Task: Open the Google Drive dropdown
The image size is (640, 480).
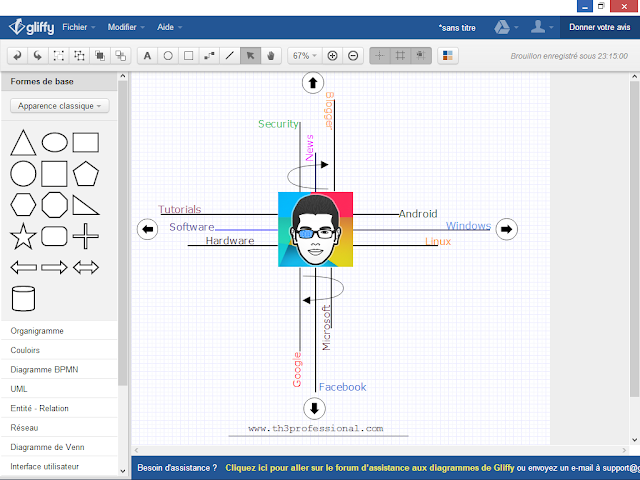Action: pos(506,27)
